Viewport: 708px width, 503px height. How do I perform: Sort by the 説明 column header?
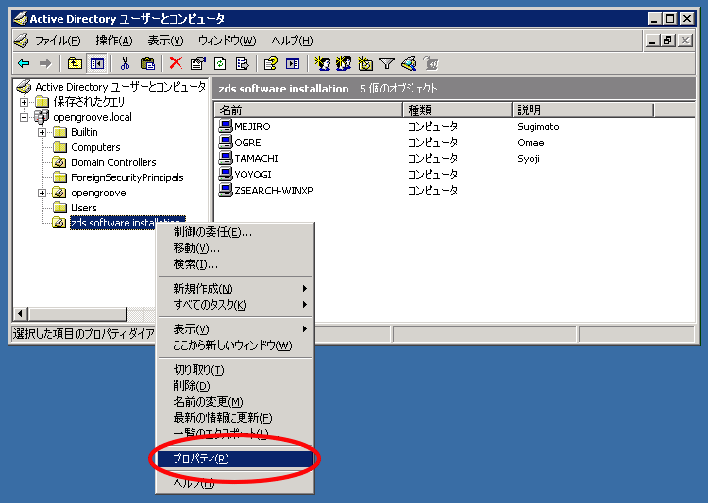pyautogui.click(x=583, y=110)
